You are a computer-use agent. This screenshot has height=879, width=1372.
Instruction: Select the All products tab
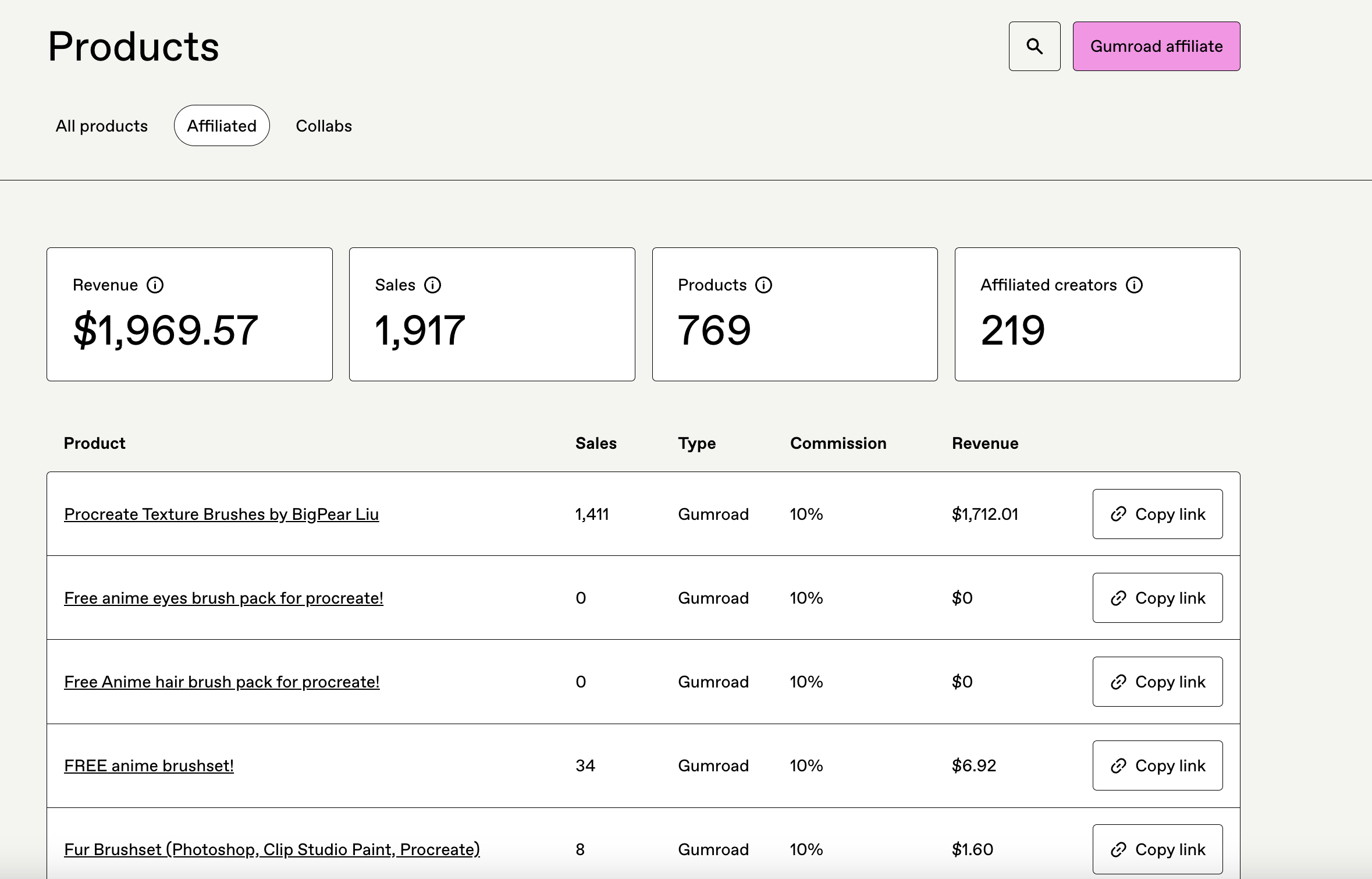101,125
